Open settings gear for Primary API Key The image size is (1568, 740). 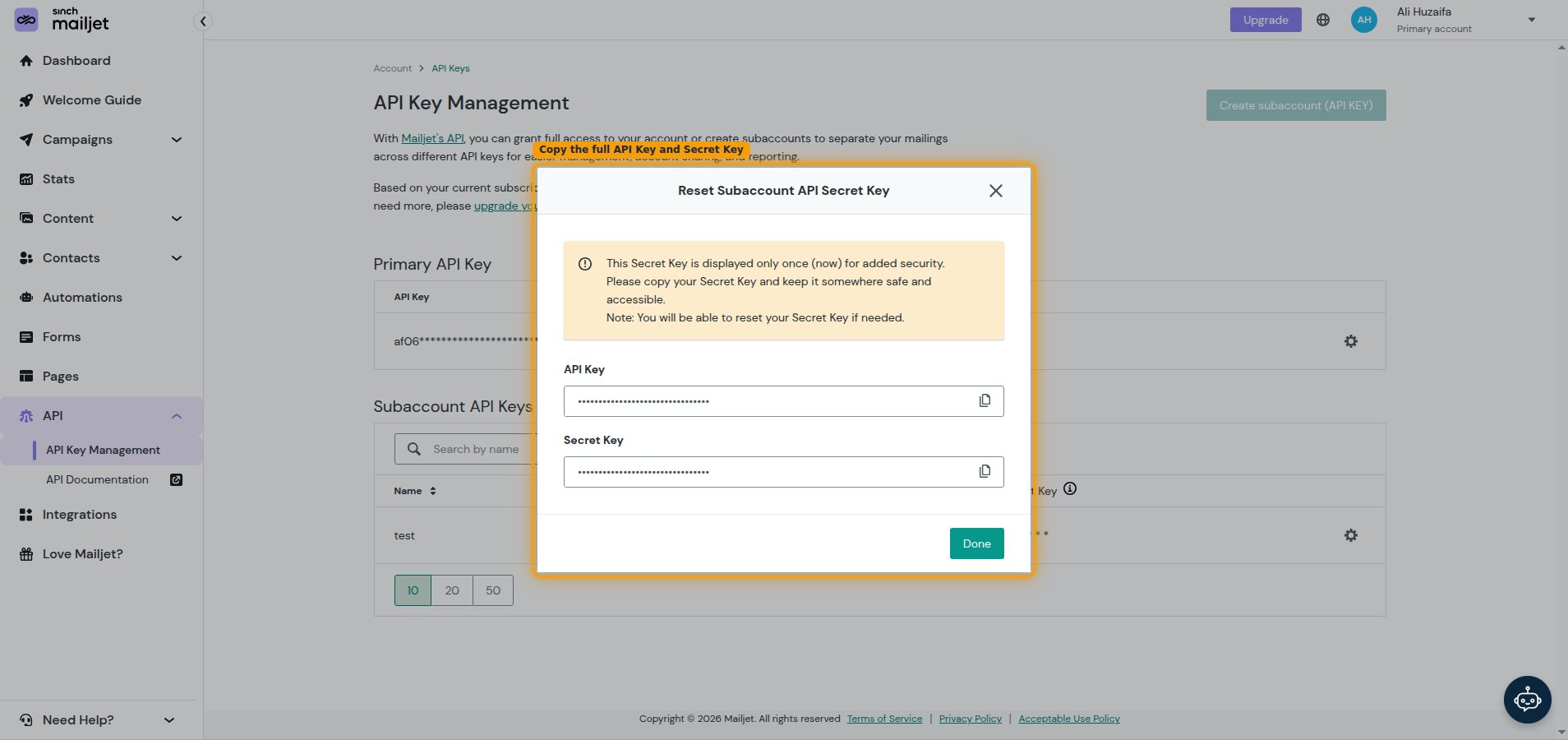pos(1350,341)
